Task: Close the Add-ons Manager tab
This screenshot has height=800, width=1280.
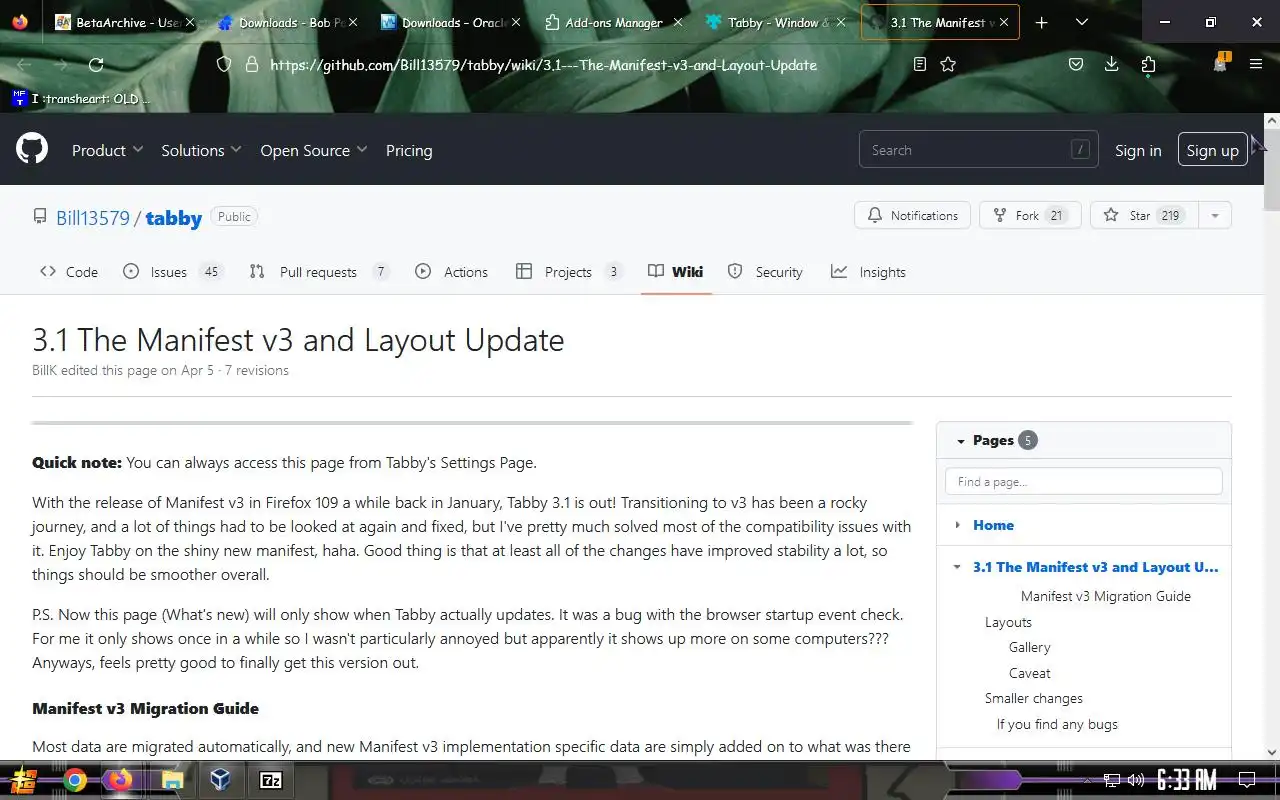Action: click(x=678, y=22)
